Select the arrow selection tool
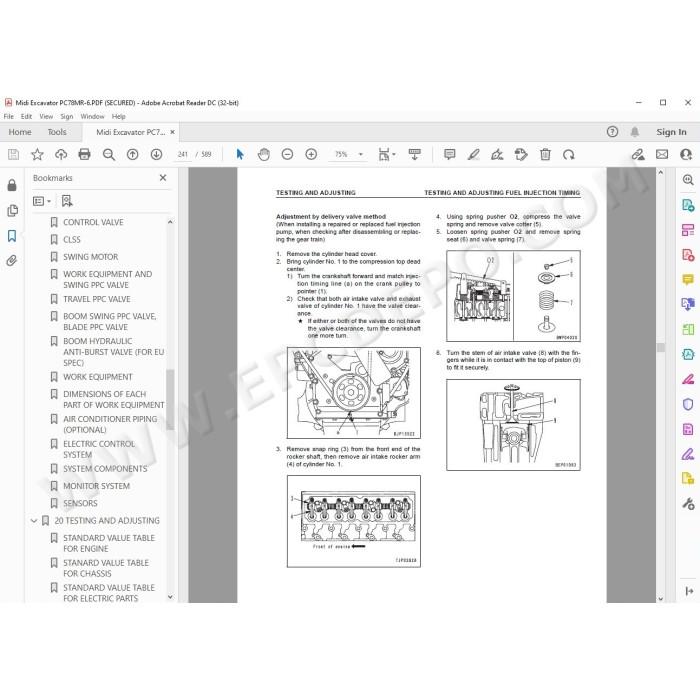 point(240,154)
